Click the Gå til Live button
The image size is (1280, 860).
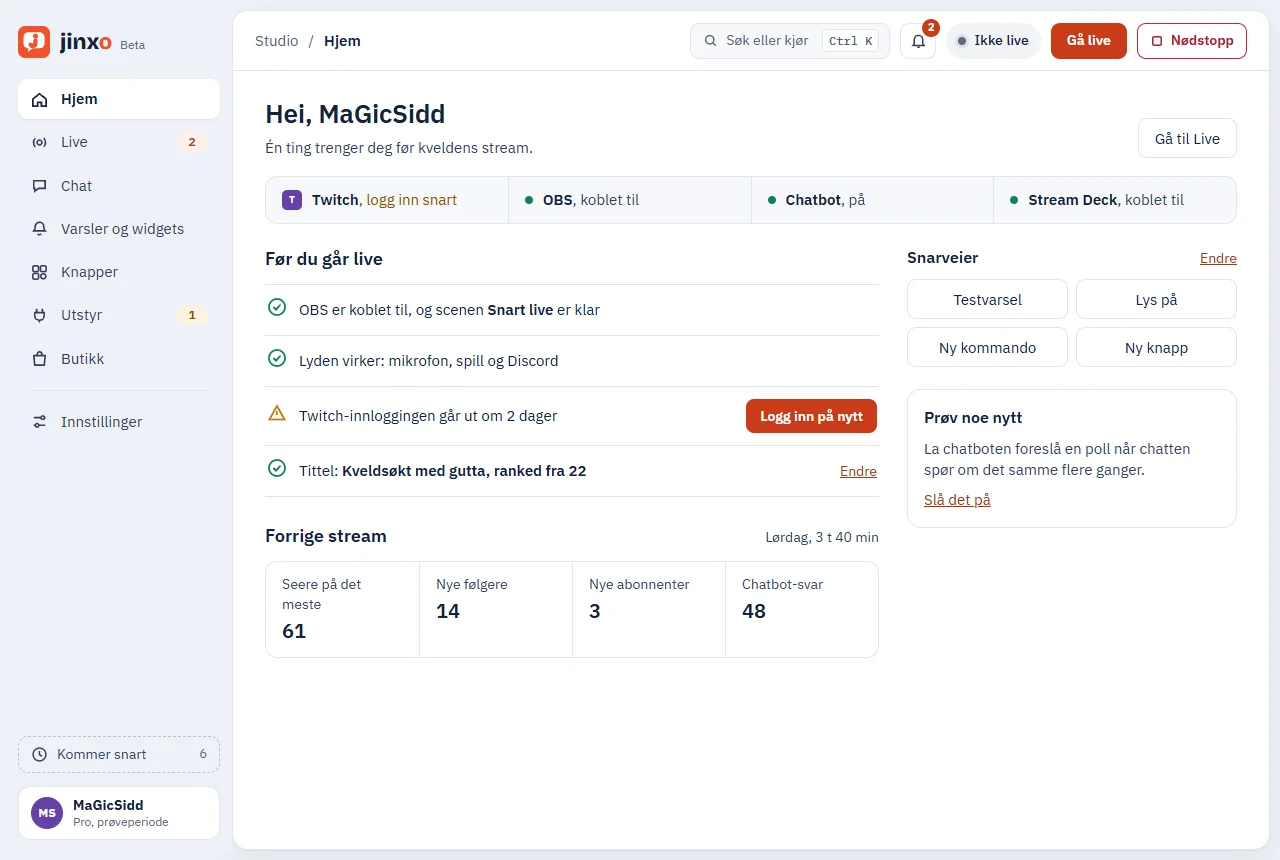pyautogui.click(x=1187, y=139)
